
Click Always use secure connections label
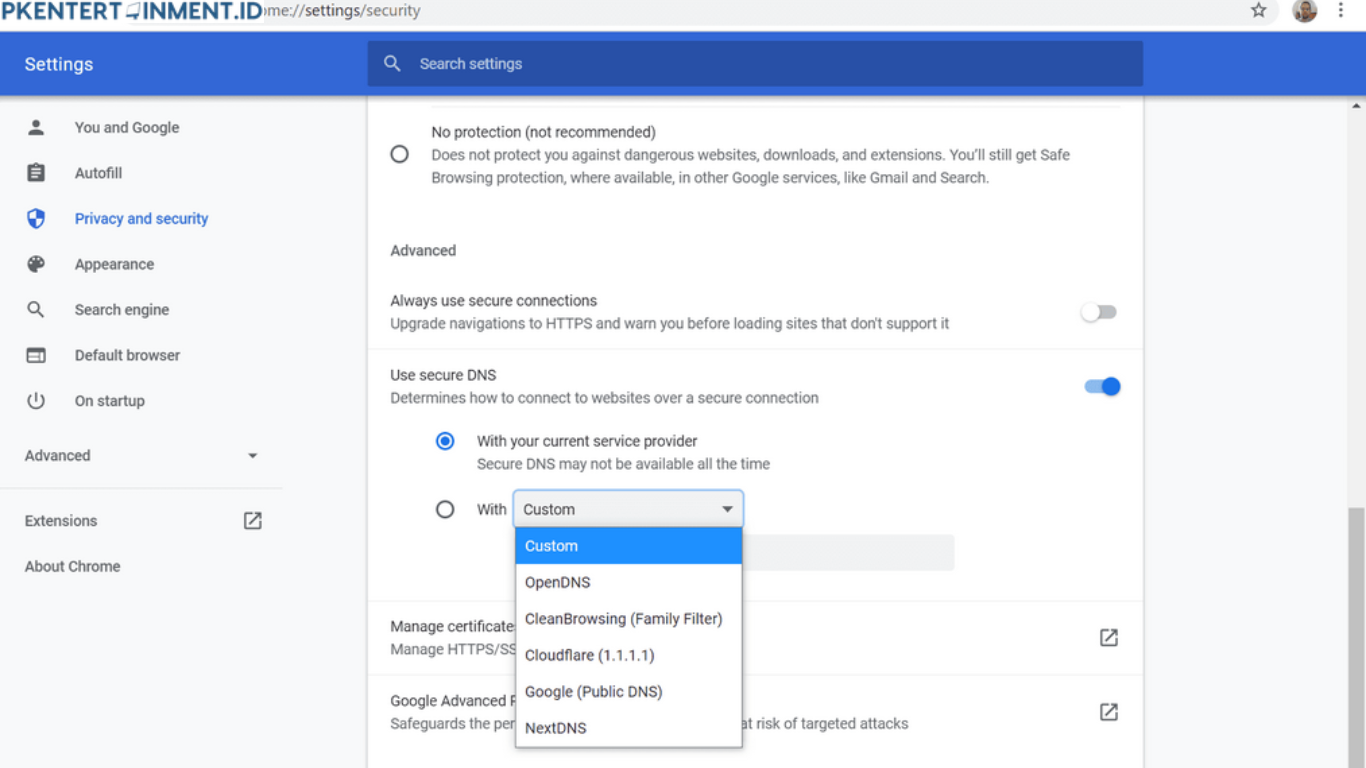[x=494, y=301]
